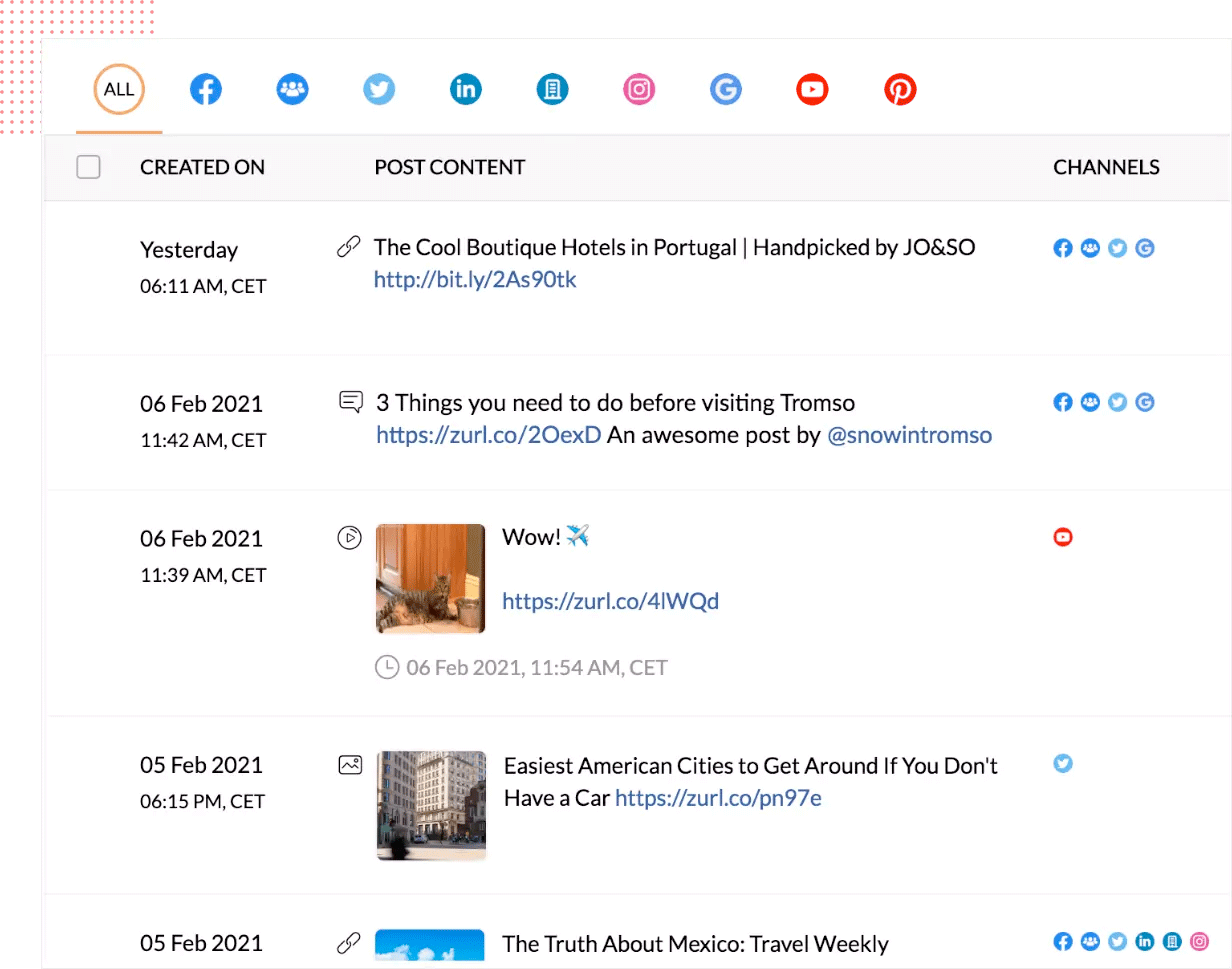This screenshot has width=1232, height=969.
Task: Click Facebook channel icon on Mexico post row
Action: click(x=1063, y=941)
